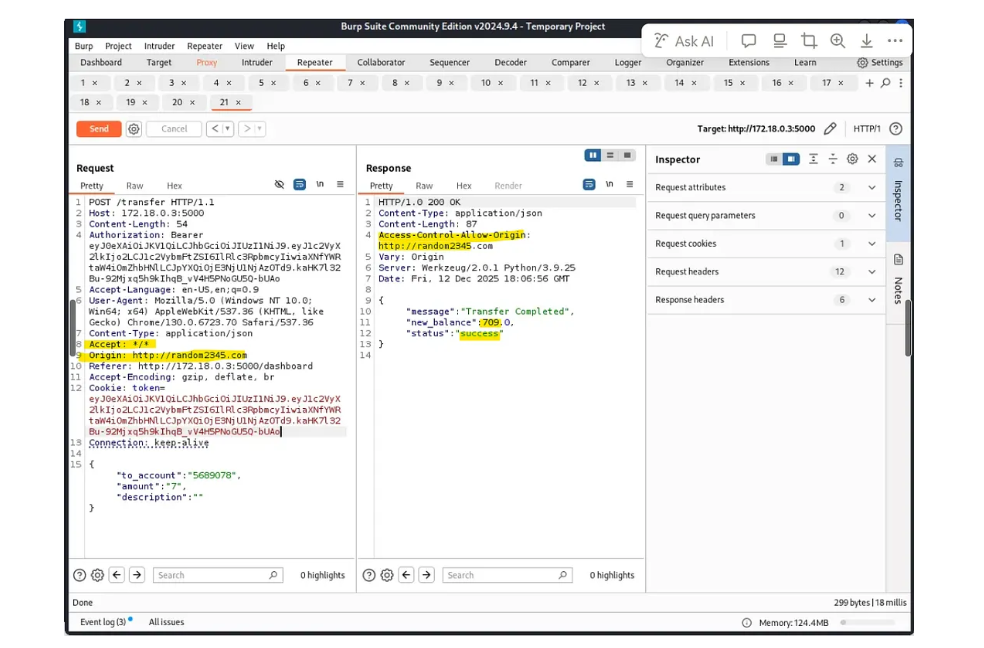Open the Intruder menu

coord(159,46)
